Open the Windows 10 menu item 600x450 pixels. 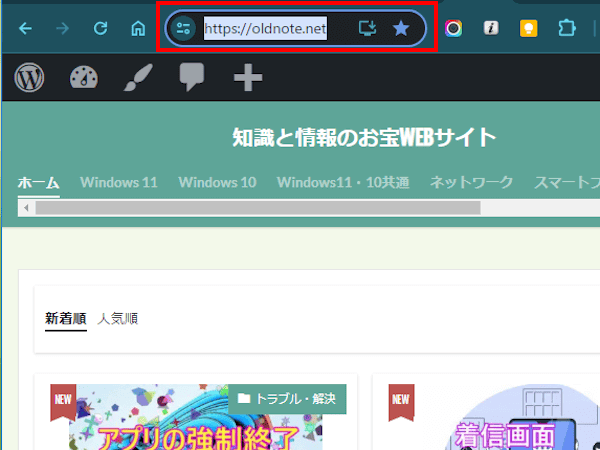tap(217, 183)
